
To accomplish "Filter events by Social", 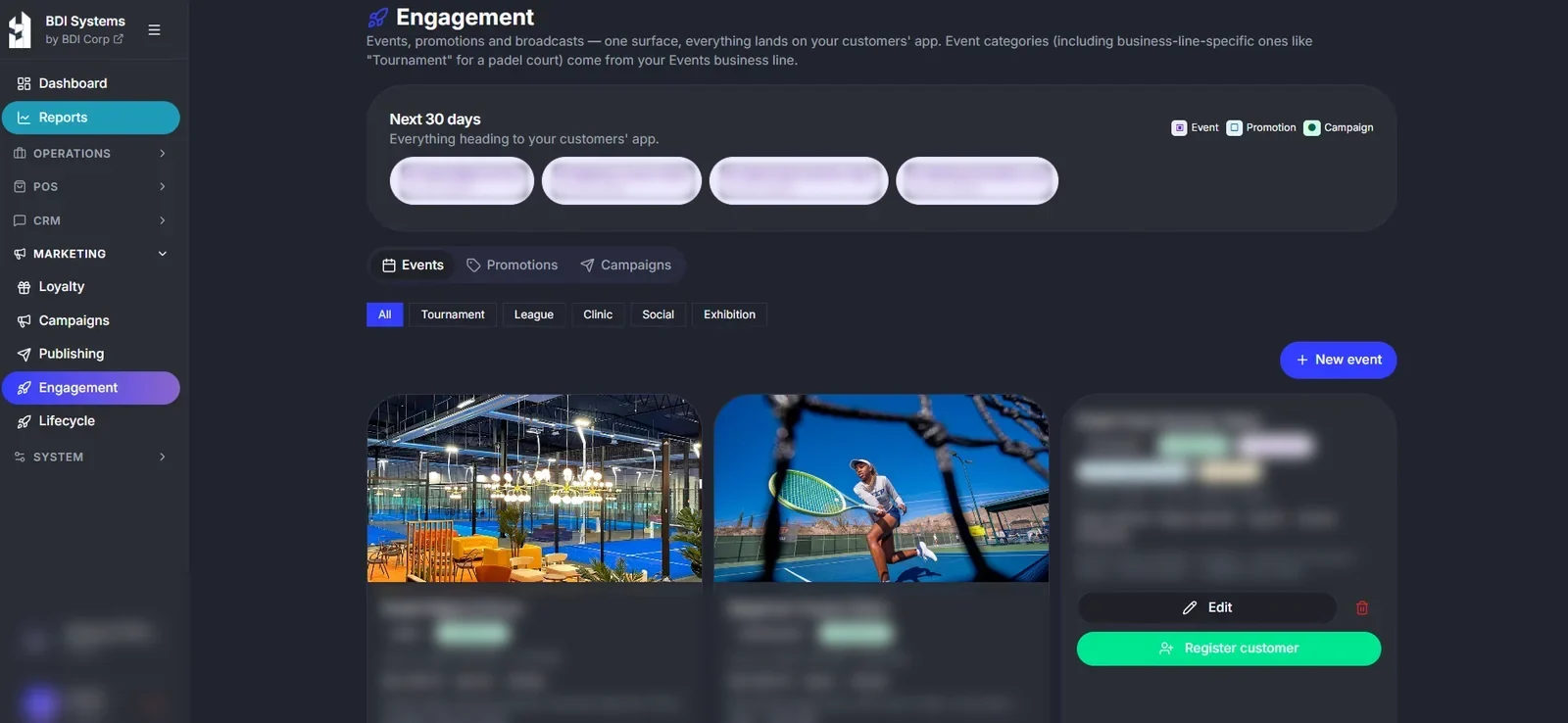I will tap(659, 314).
